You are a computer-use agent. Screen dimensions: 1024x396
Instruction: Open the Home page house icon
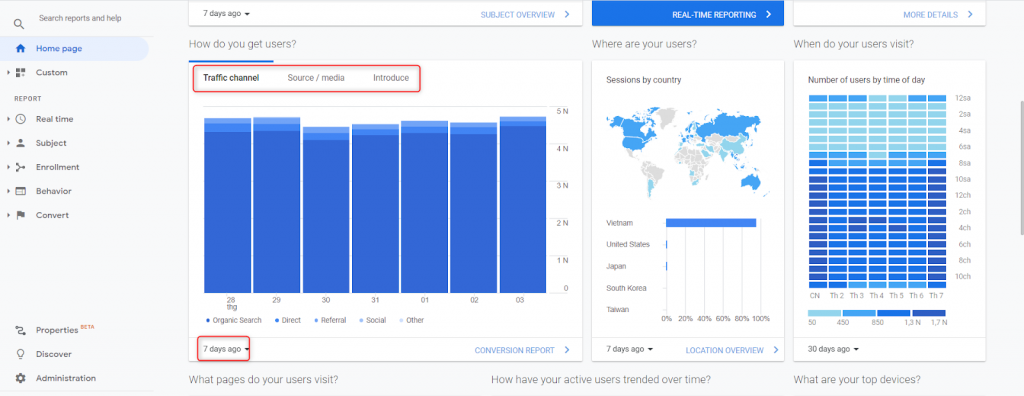coord(20,48)
